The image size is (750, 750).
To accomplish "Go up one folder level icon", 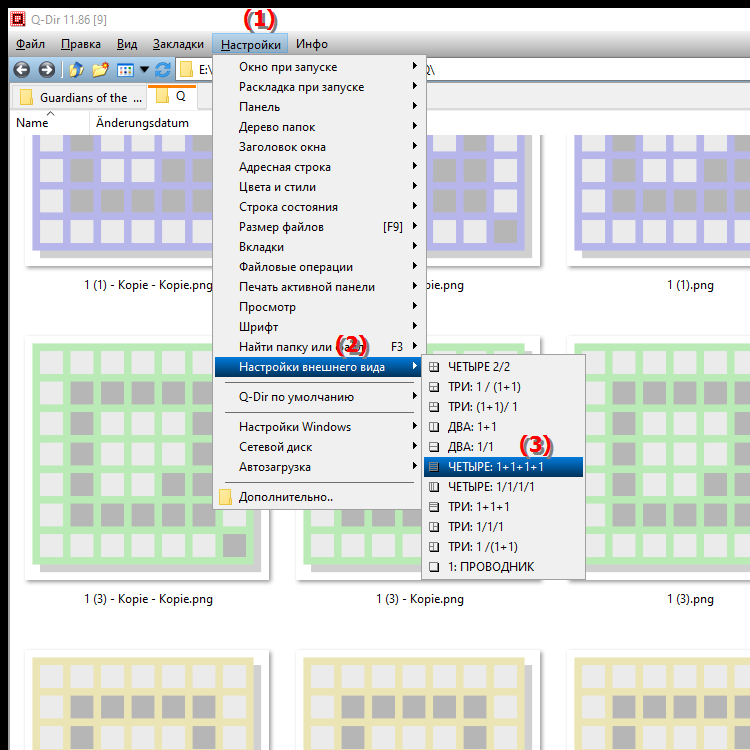I will pyautogui.click(x=76, y=70).
